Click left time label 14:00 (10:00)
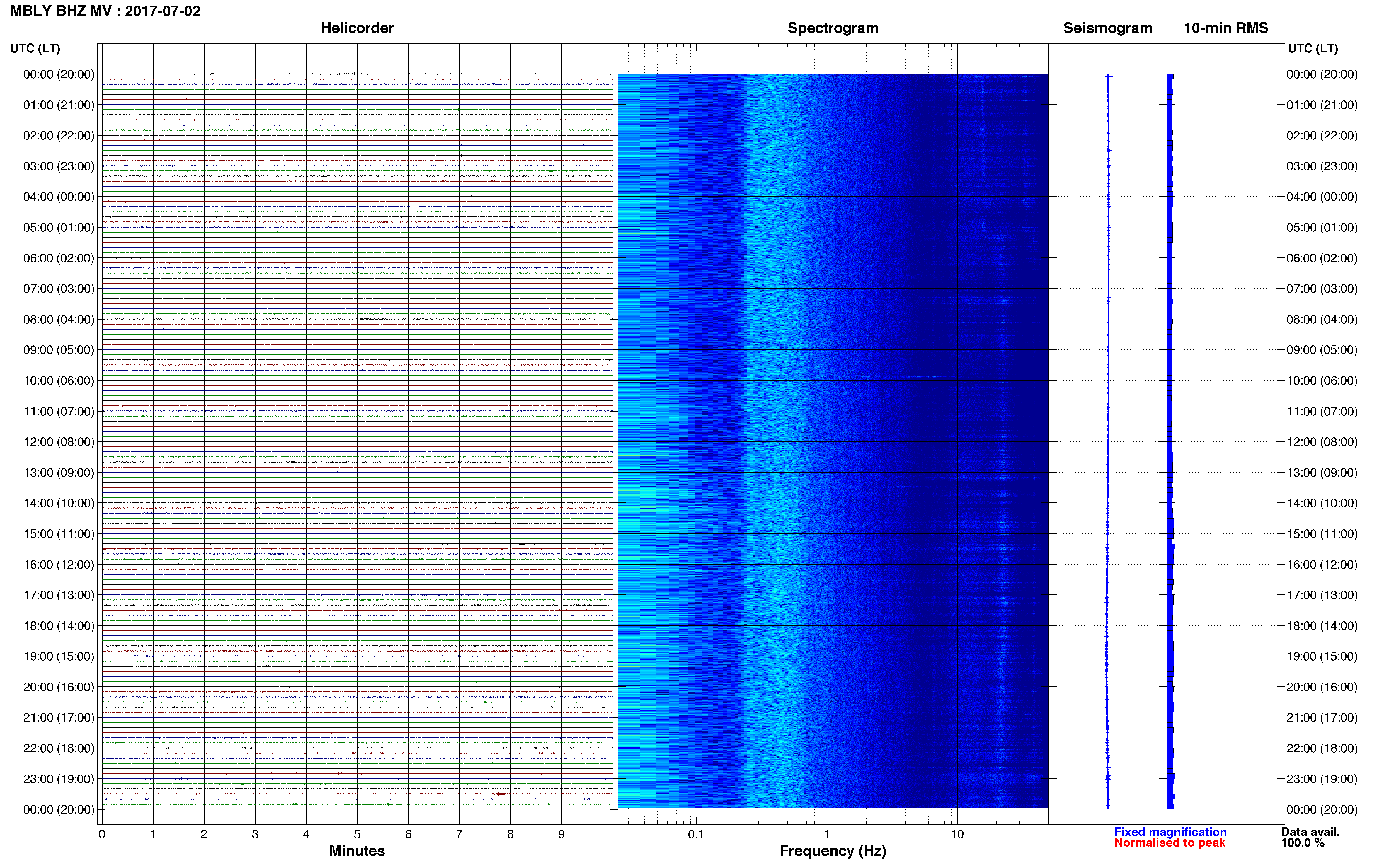 click(59, 504)
